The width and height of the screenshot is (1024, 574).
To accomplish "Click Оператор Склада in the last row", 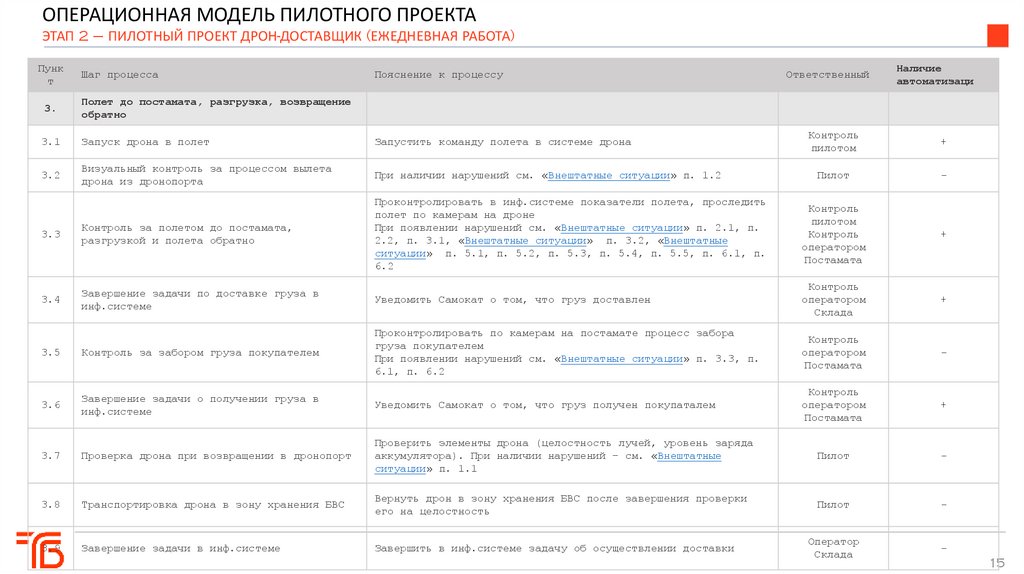I will 833,548.
